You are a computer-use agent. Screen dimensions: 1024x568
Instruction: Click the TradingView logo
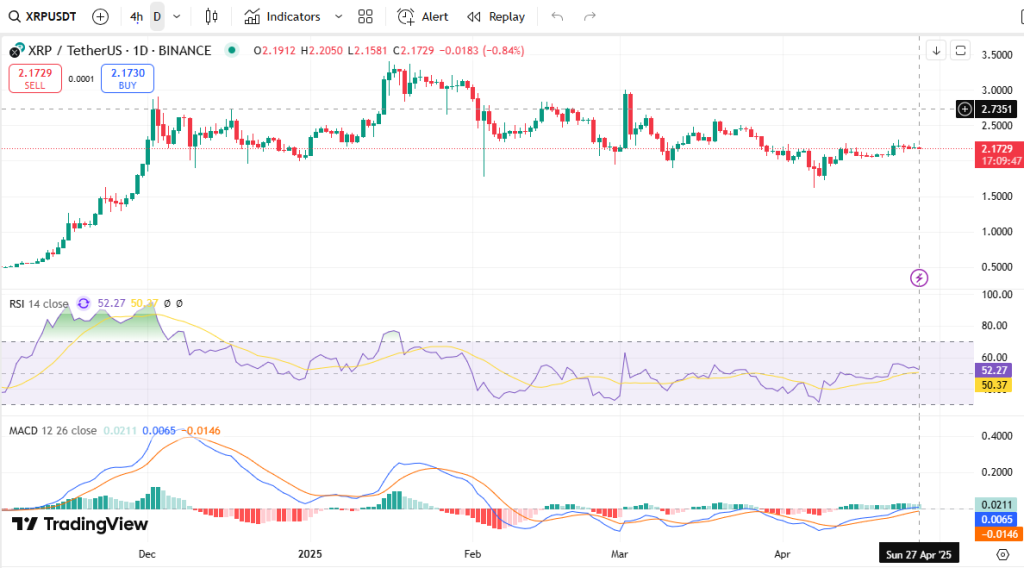tap(80, 524)
